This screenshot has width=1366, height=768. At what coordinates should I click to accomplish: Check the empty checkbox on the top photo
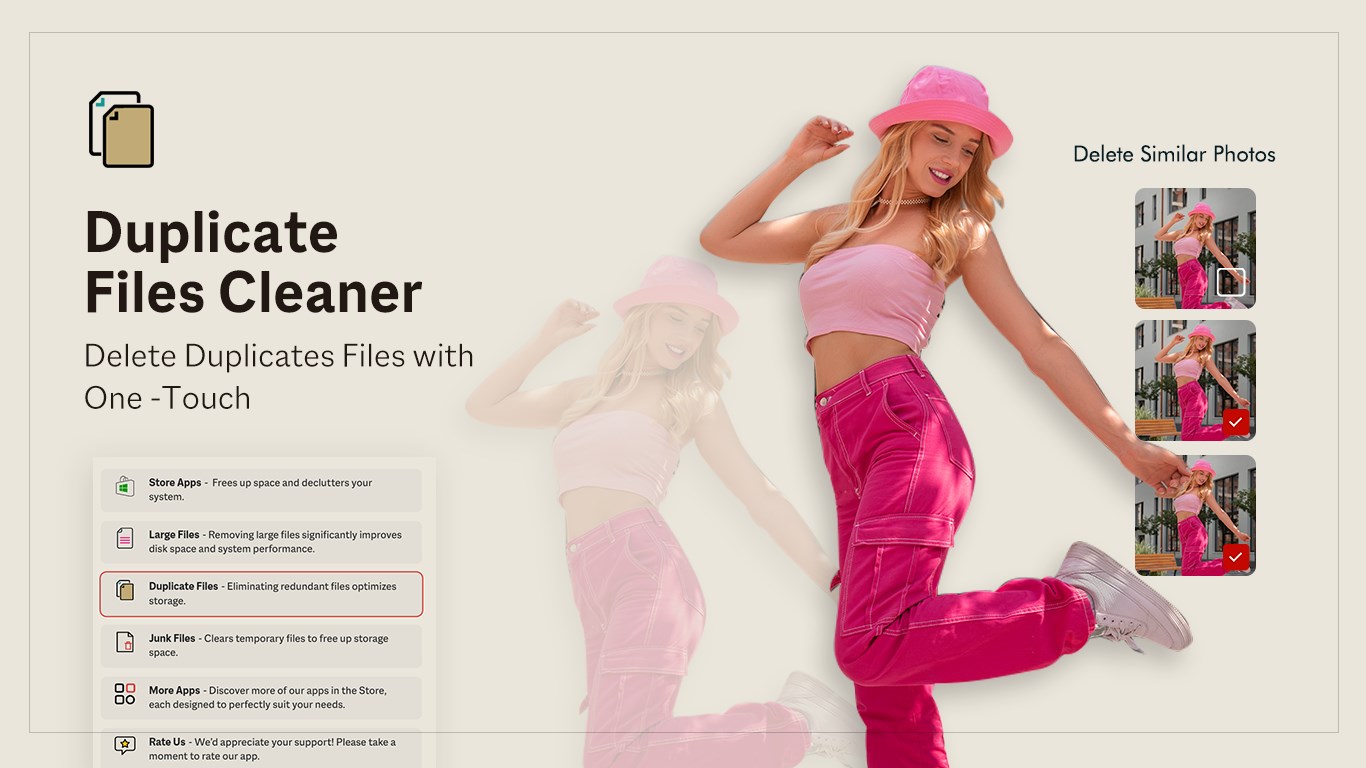tap(1230, 282)
